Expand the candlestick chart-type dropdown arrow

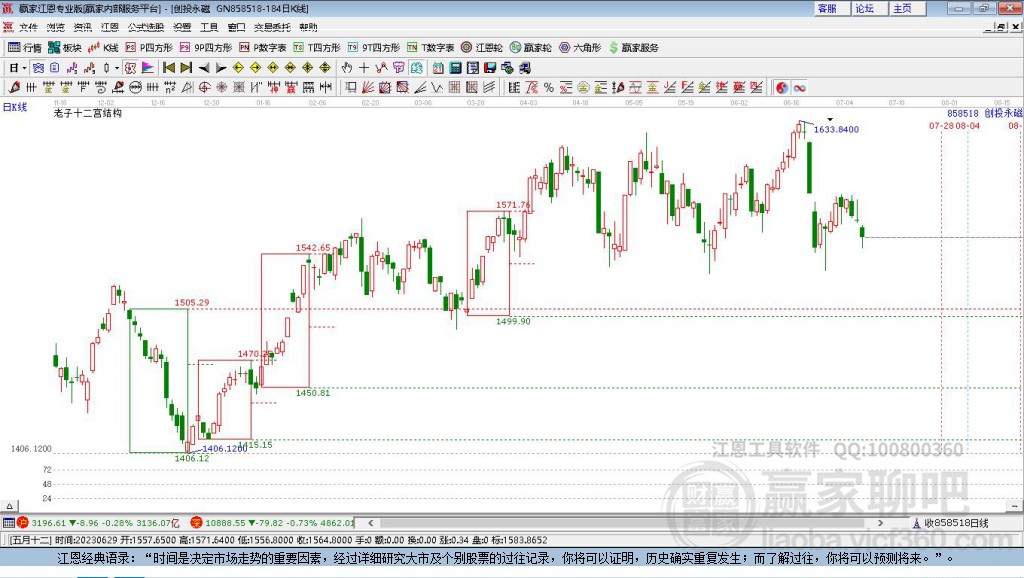pyautogui.click(x=118, y=68)
